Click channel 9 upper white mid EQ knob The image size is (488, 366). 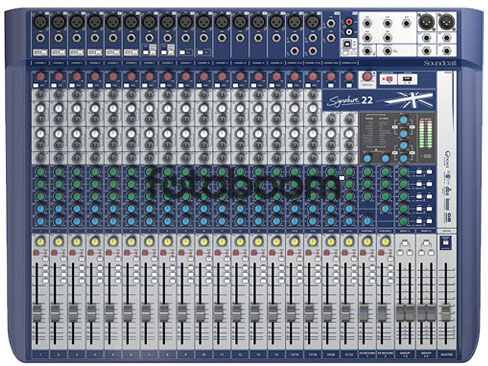click(186, 108)
